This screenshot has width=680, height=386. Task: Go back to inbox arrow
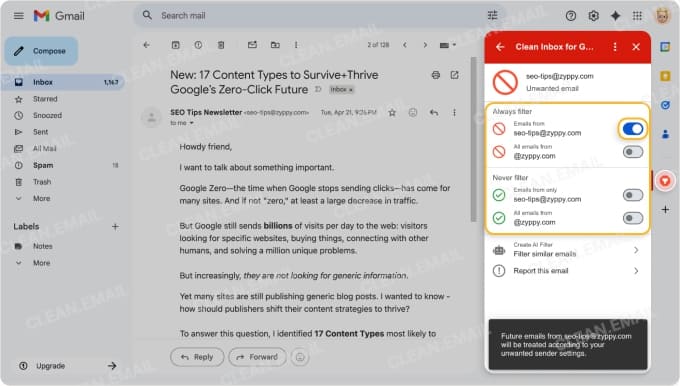(x=147, y=45)
